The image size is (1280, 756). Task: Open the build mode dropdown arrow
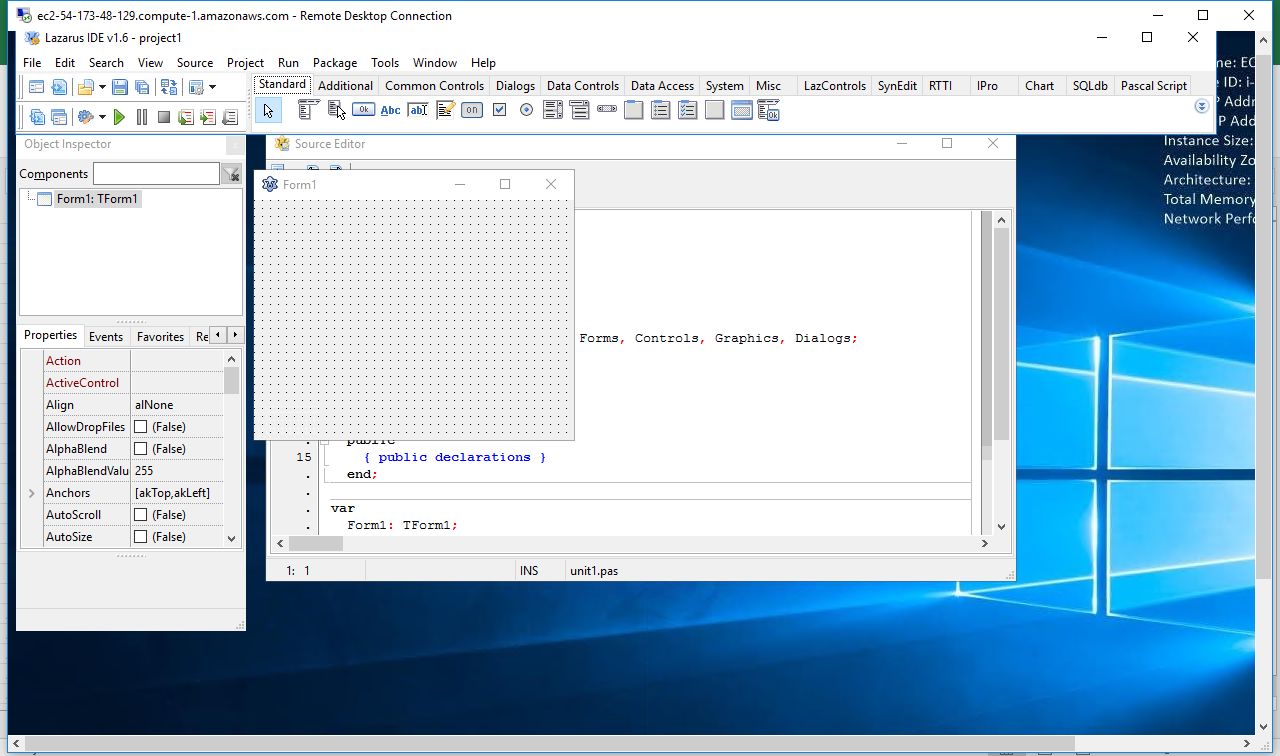coord(102,117)
